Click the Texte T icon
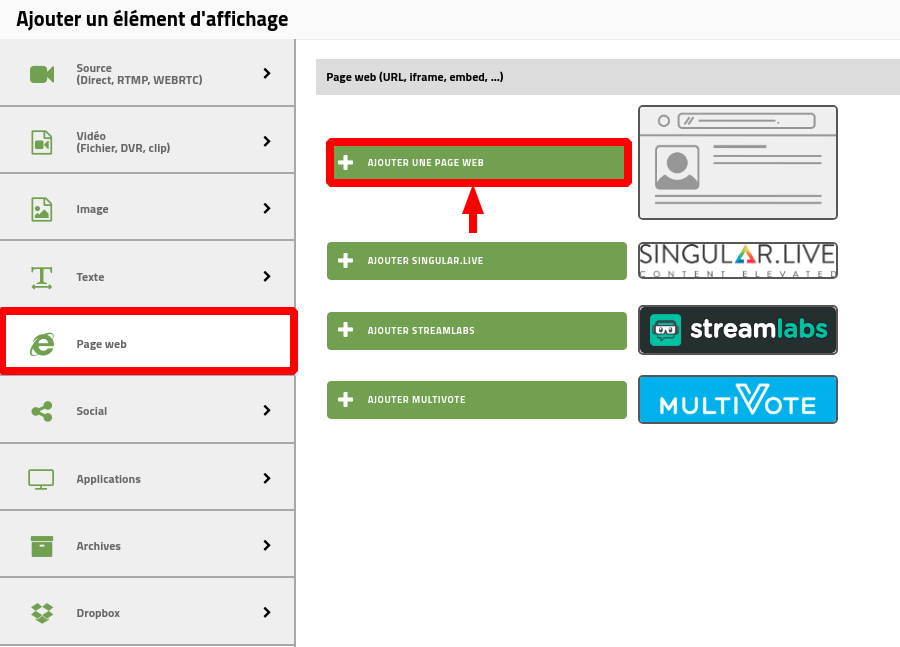The height and width of the screenshot is (647, 900). pos(42,277)
